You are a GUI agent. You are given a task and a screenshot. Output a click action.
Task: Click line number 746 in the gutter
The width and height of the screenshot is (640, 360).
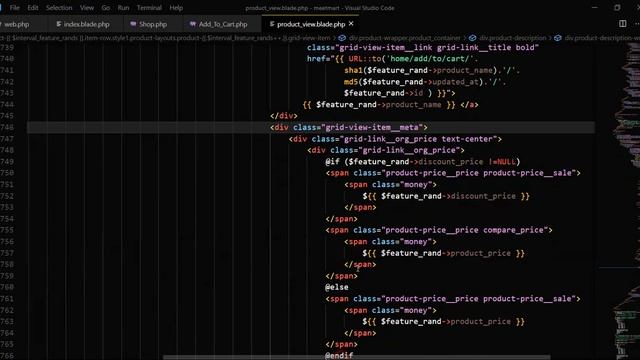click(x=7, y=127)
